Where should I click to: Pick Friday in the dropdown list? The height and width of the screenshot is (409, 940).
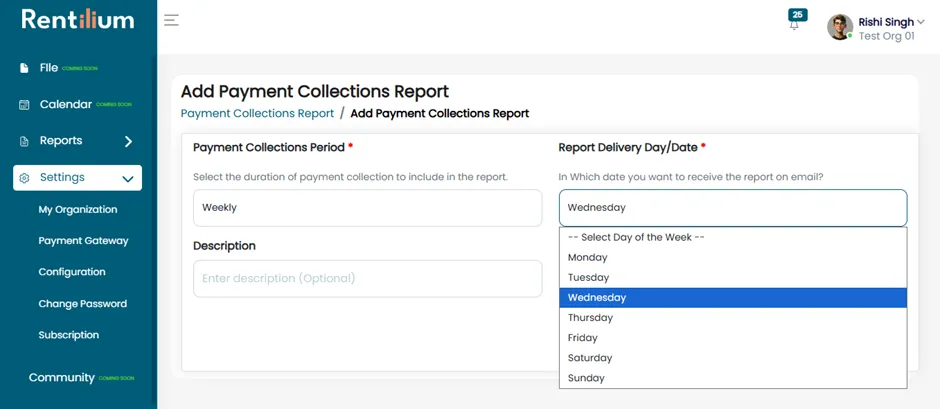coord(733,338)
